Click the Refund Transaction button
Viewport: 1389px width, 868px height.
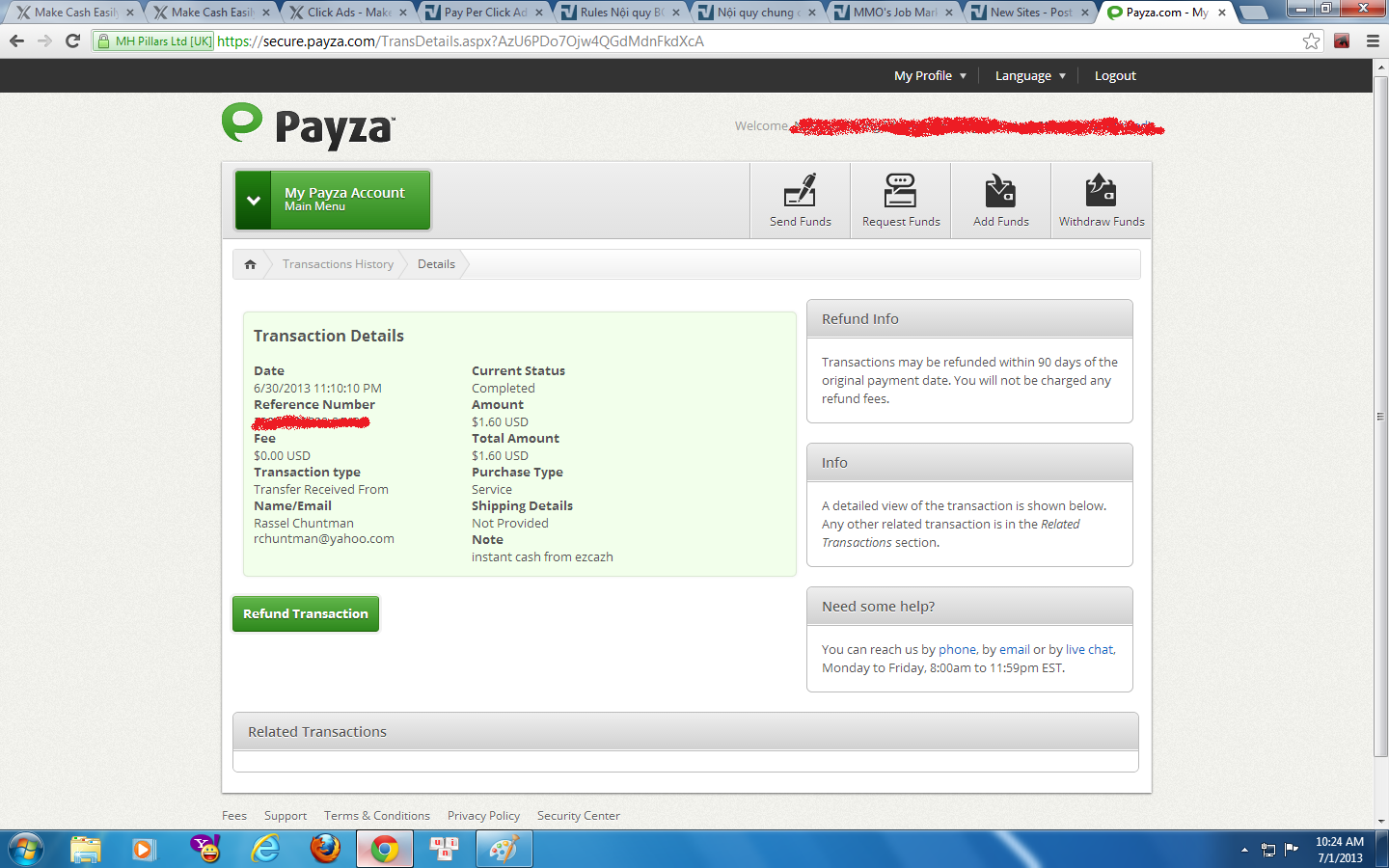coord(306,613)
